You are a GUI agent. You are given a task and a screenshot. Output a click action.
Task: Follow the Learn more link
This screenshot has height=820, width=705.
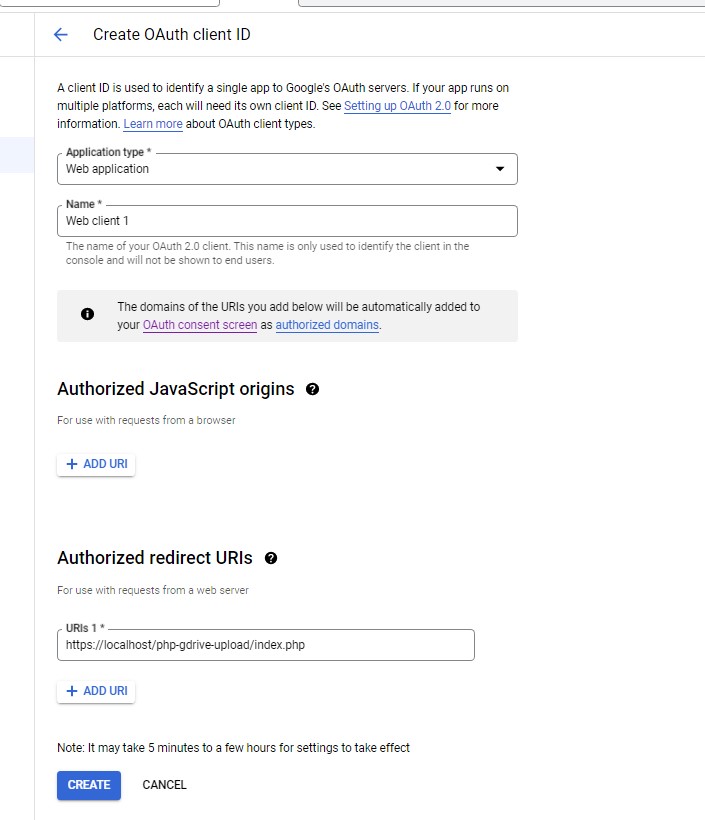click(x=153, y=124)
